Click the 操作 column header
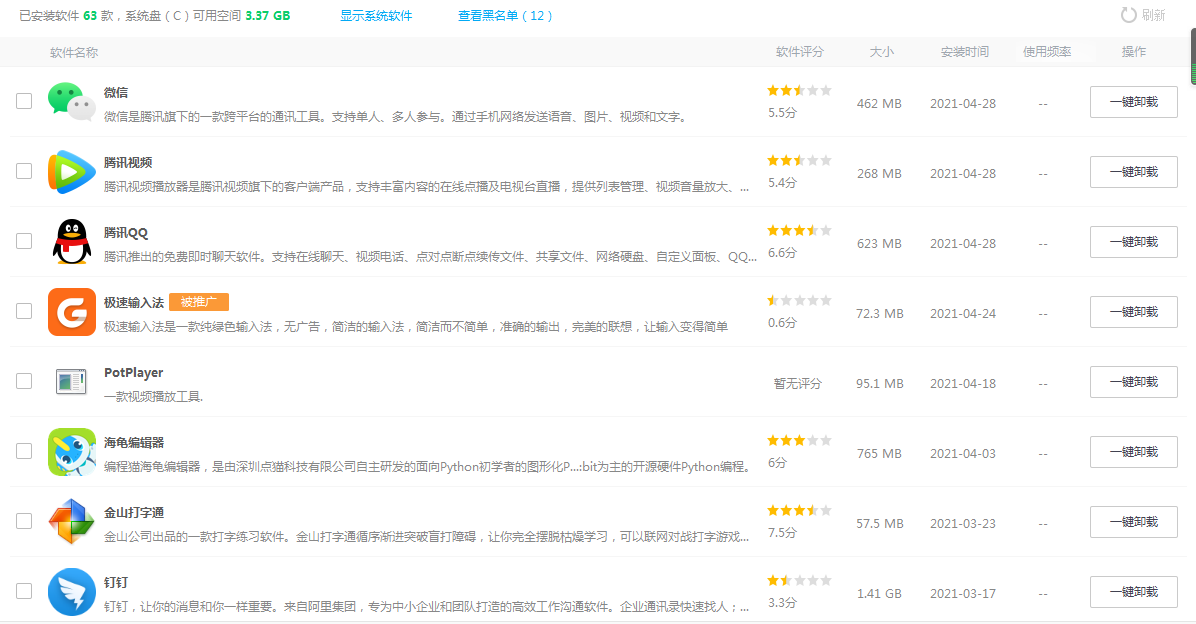 click(1133, 52)
